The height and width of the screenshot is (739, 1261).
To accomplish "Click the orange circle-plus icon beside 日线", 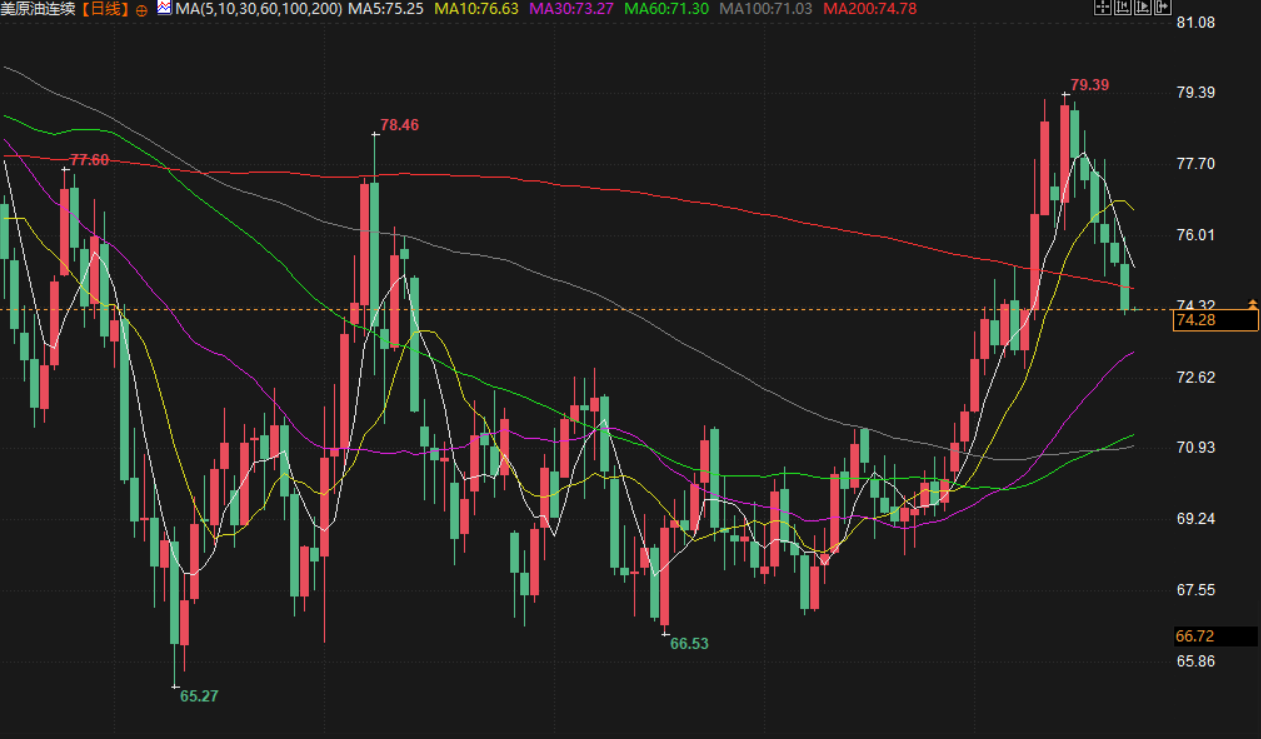I will (140, 9).
